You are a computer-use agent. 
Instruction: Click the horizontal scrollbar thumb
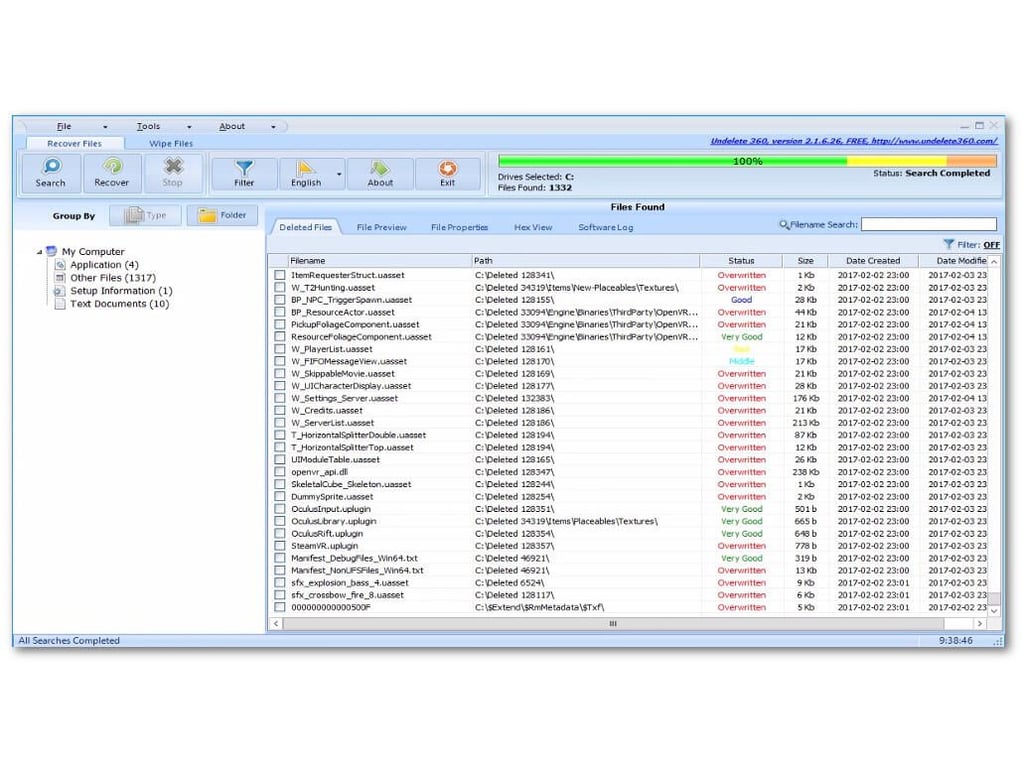613,624
